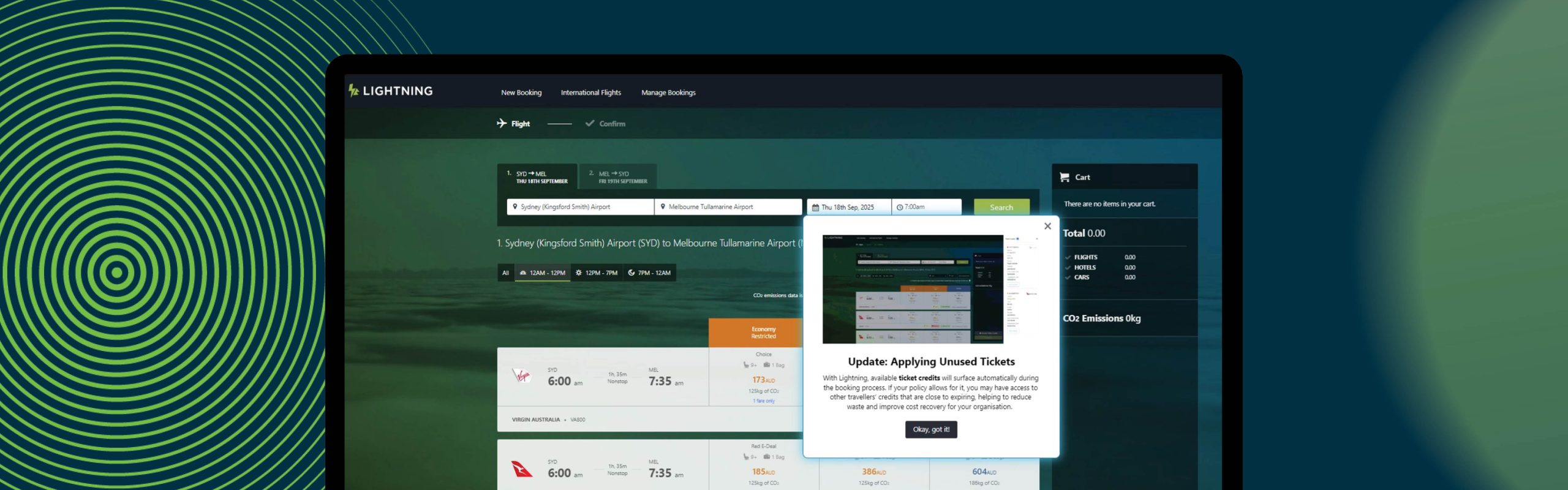Open International Flights menu item

point(590,92)
